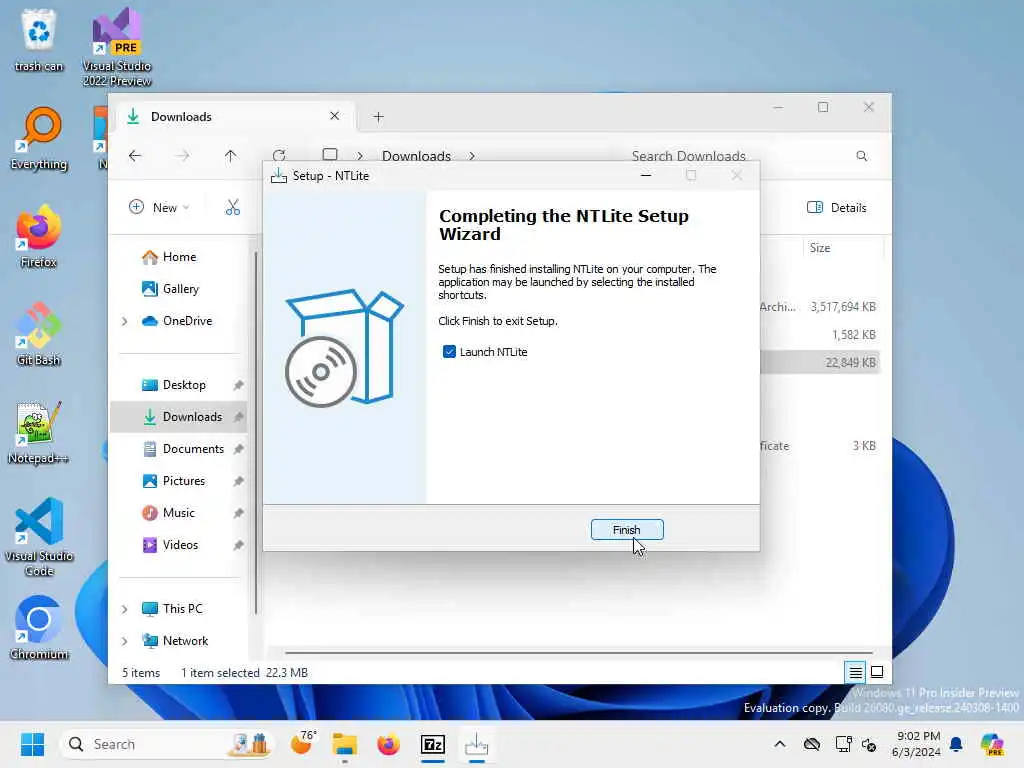This screenshot has height=768, width=1024.
Task: Open Gallery in the navigation pane
Action: [180, 289]
